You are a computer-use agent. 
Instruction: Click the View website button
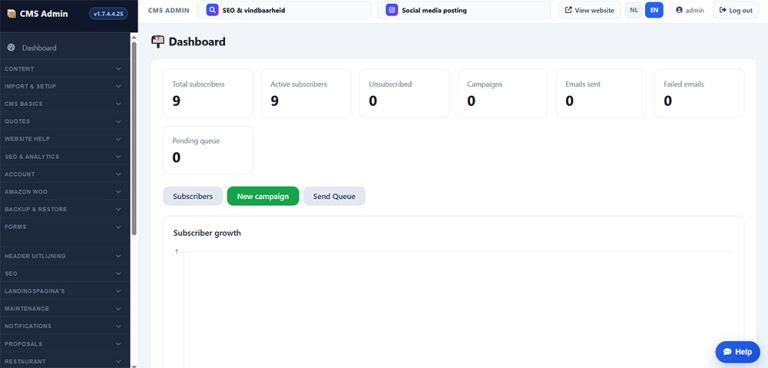[x=589, y=10]
